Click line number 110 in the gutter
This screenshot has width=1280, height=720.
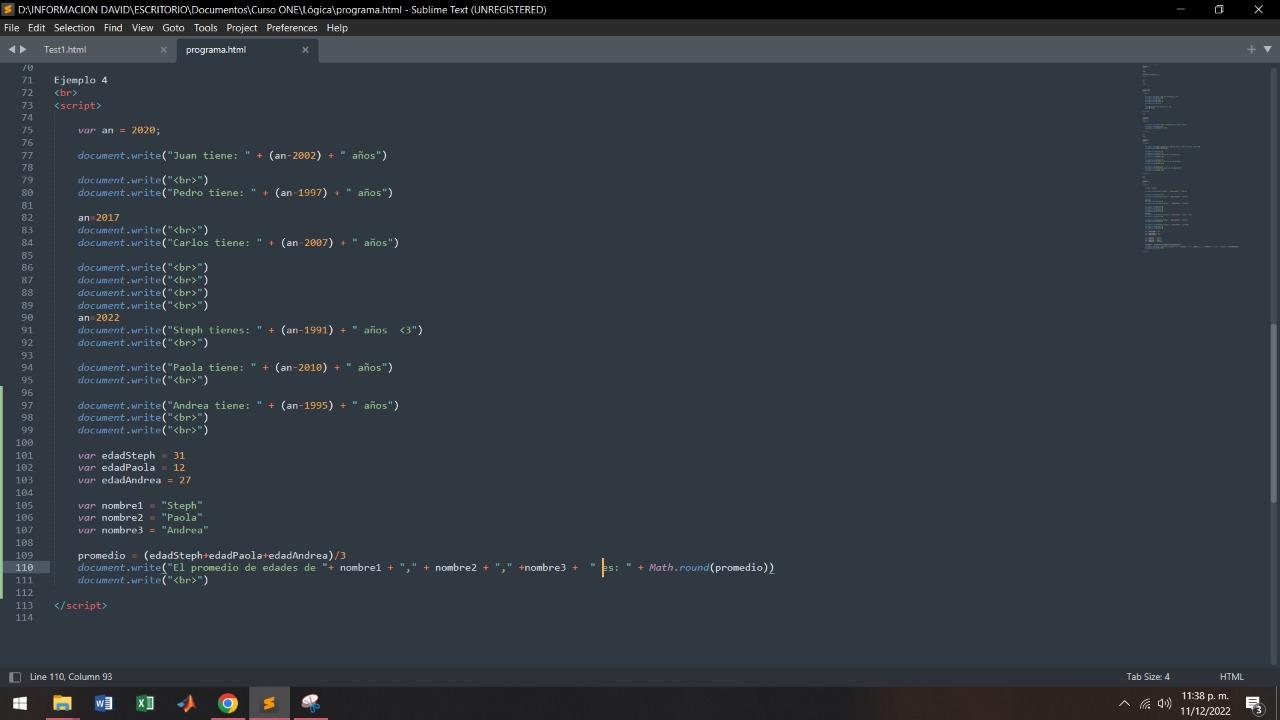23,567
